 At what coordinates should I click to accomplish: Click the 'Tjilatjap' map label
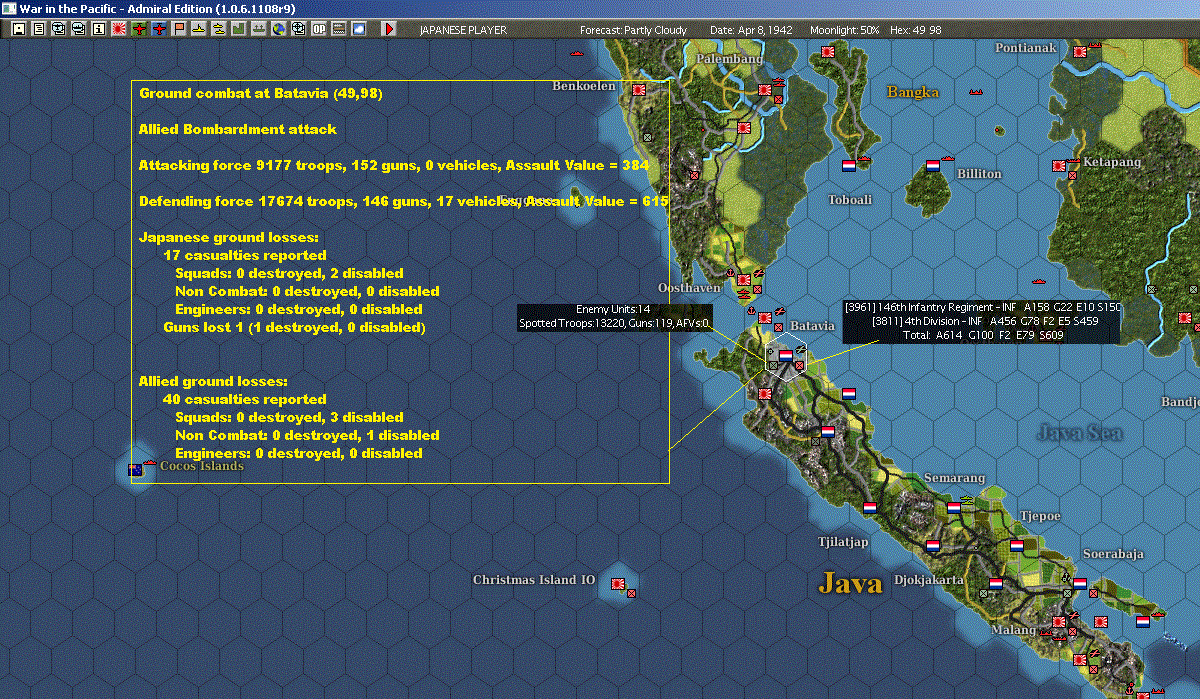843,542
